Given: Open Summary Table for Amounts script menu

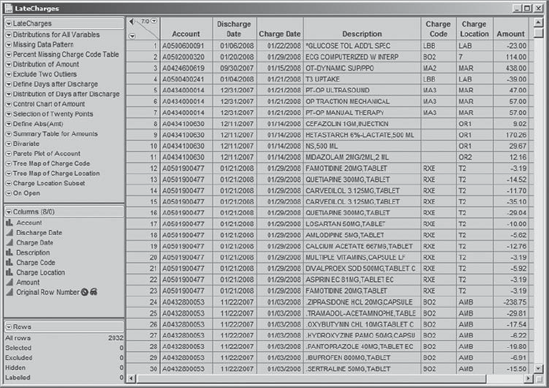Looking at the screenshot, I should [9, 134].
